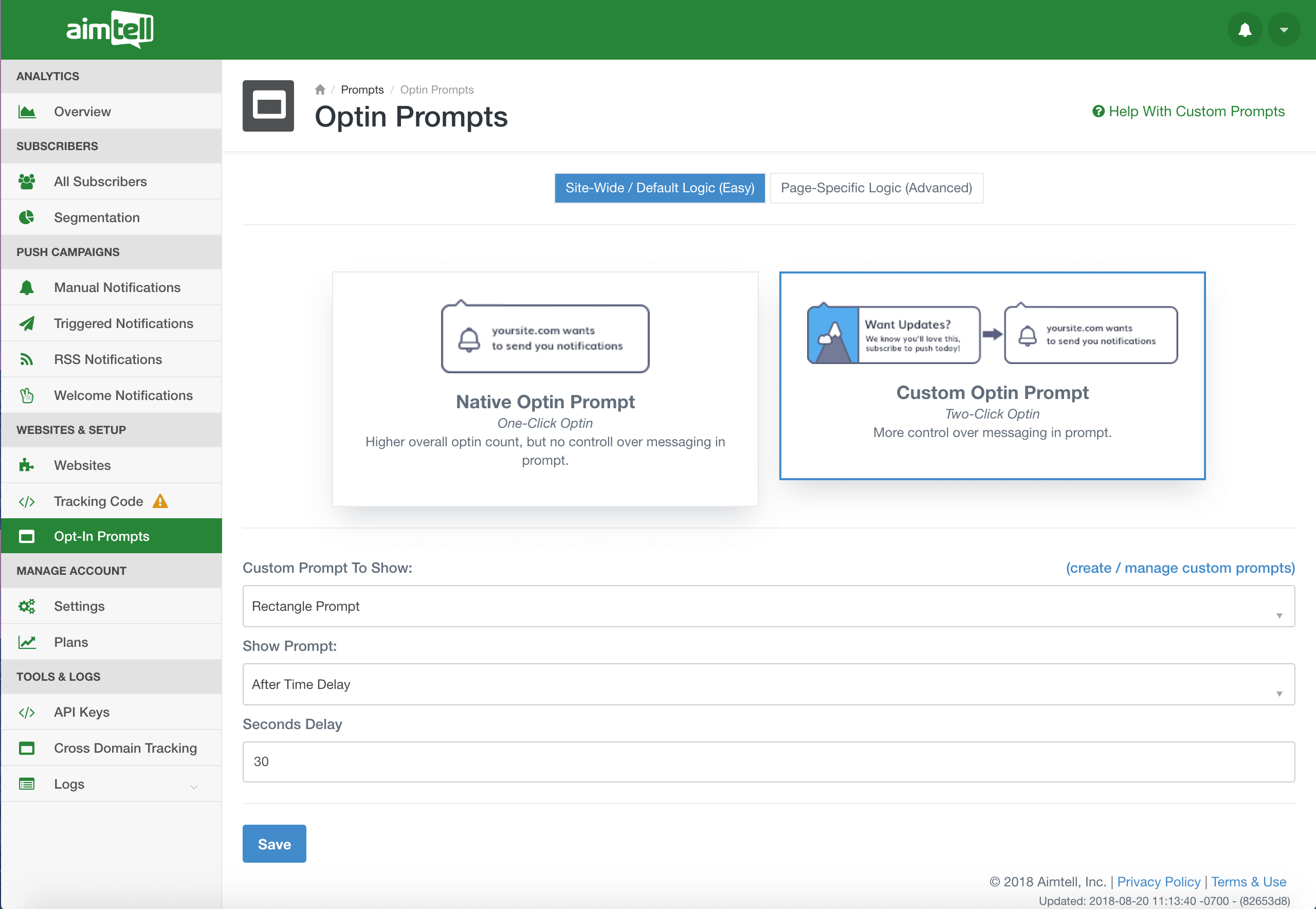Click the RSS Notifications feed icon
The width and height of the screenshot is (1316, 909).
pyautogui.click(x=27, y=359)
